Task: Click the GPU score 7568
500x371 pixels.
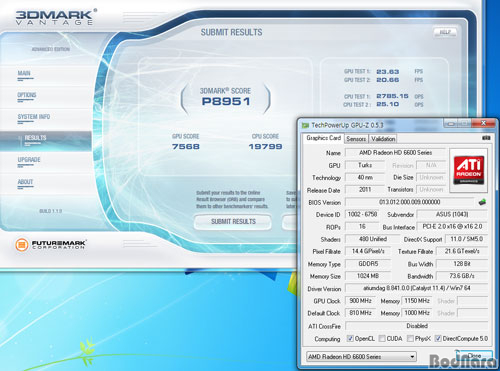Action: [186, 147]
